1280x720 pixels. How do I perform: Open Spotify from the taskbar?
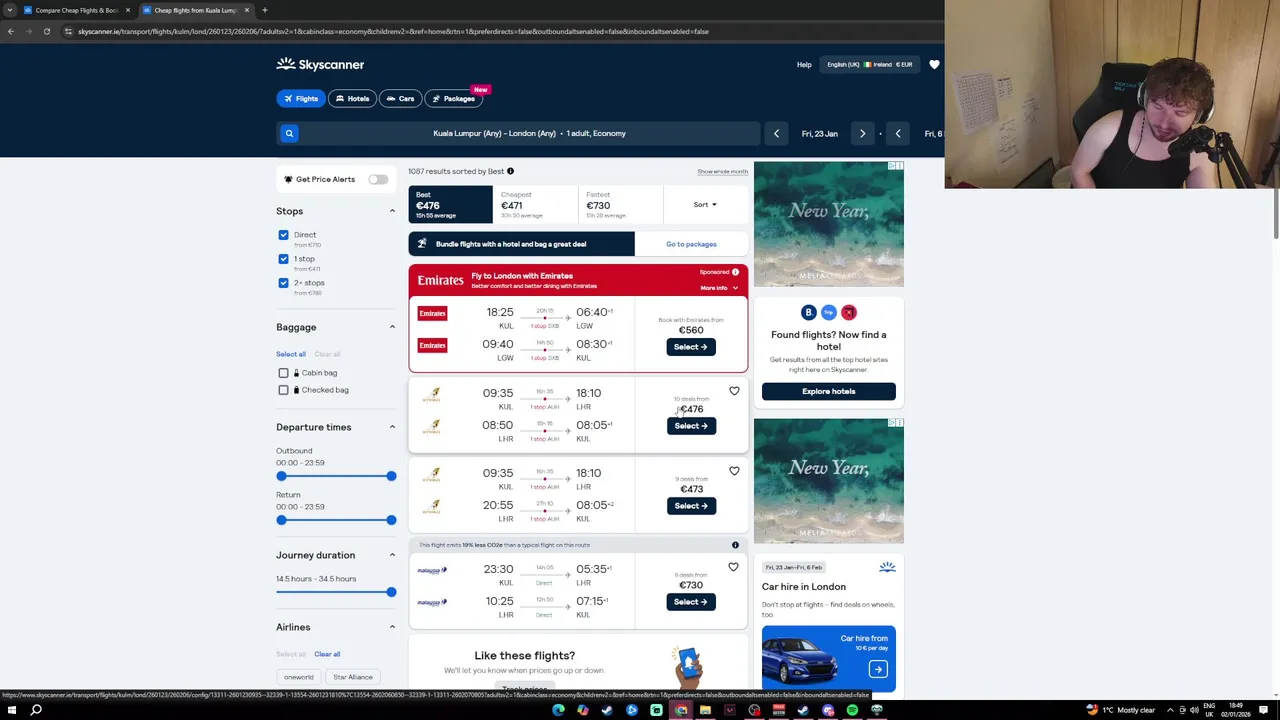[852, 710]
